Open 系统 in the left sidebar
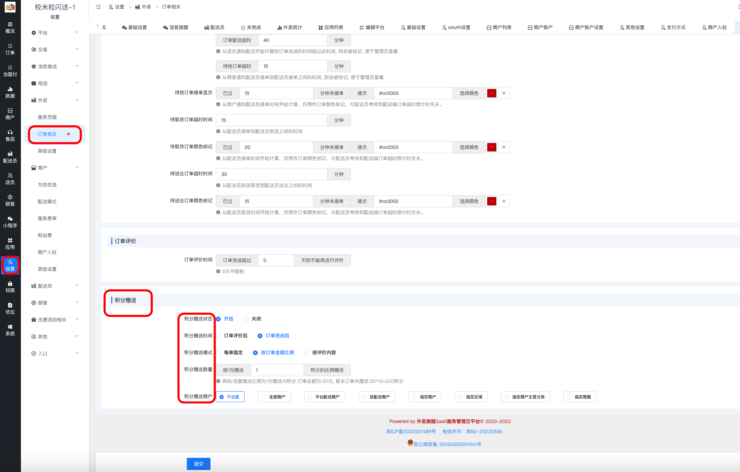Screen dimensions: 740x472 pyautogui.click(x=10, y=329)
